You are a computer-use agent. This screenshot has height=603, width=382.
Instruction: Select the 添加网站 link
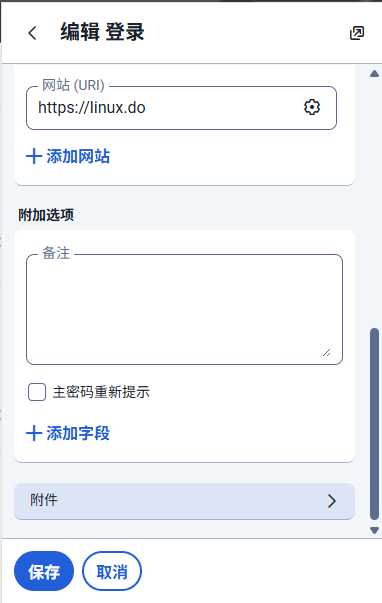click(68, 157)
